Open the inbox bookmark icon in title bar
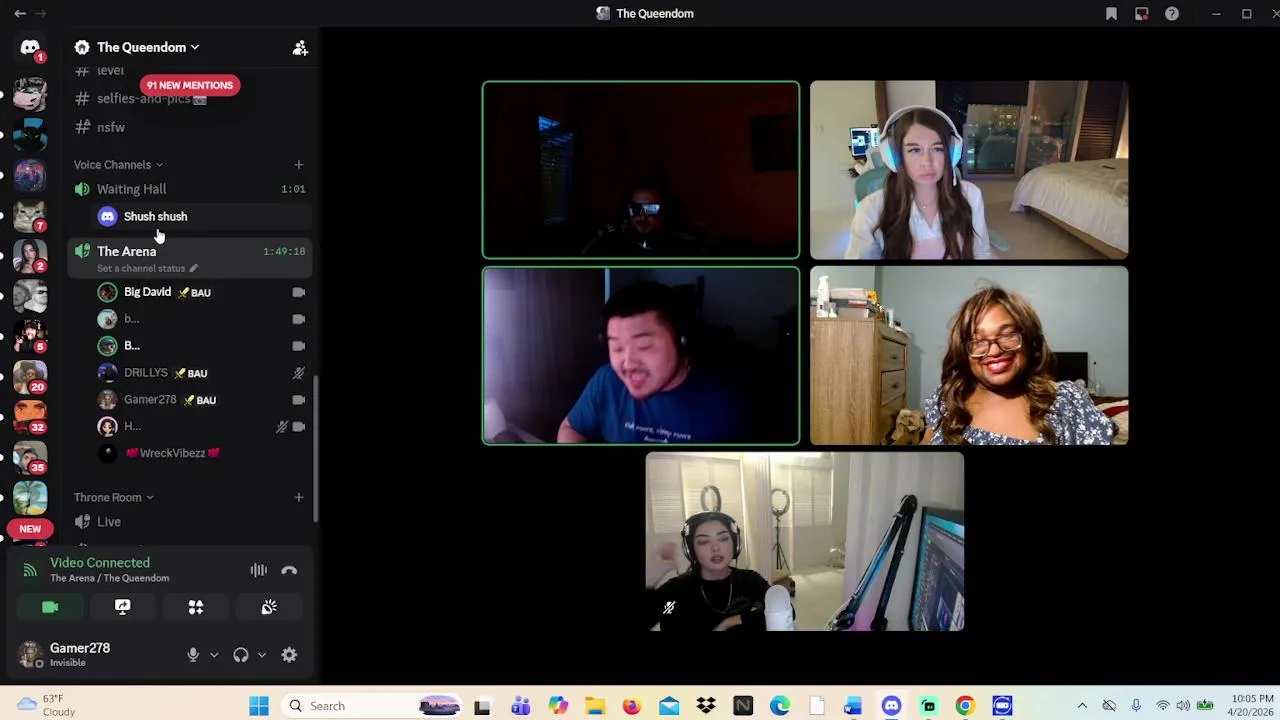1280x720 pixels. (1111, 13)
